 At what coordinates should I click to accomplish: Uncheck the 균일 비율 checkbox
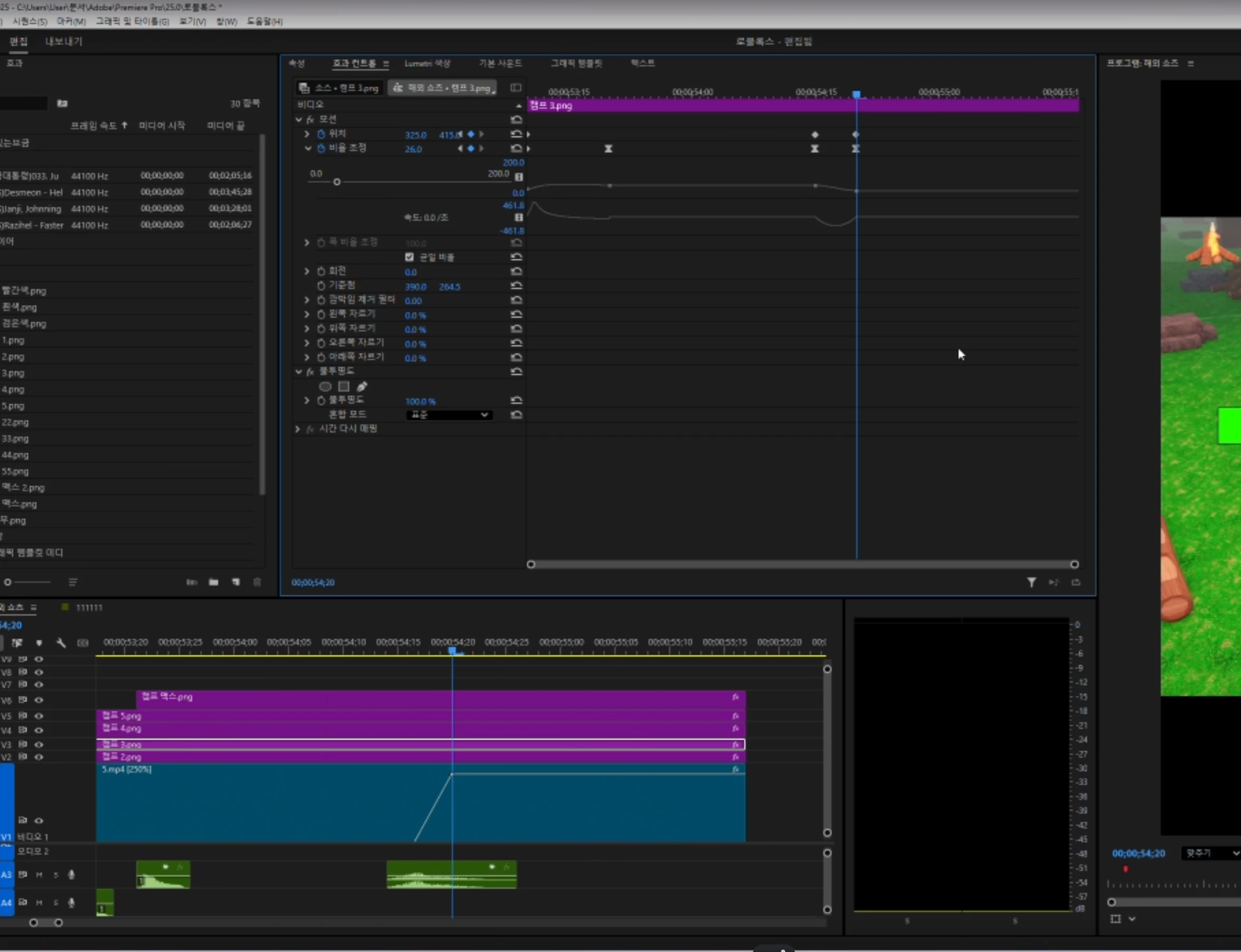(409, 257)
